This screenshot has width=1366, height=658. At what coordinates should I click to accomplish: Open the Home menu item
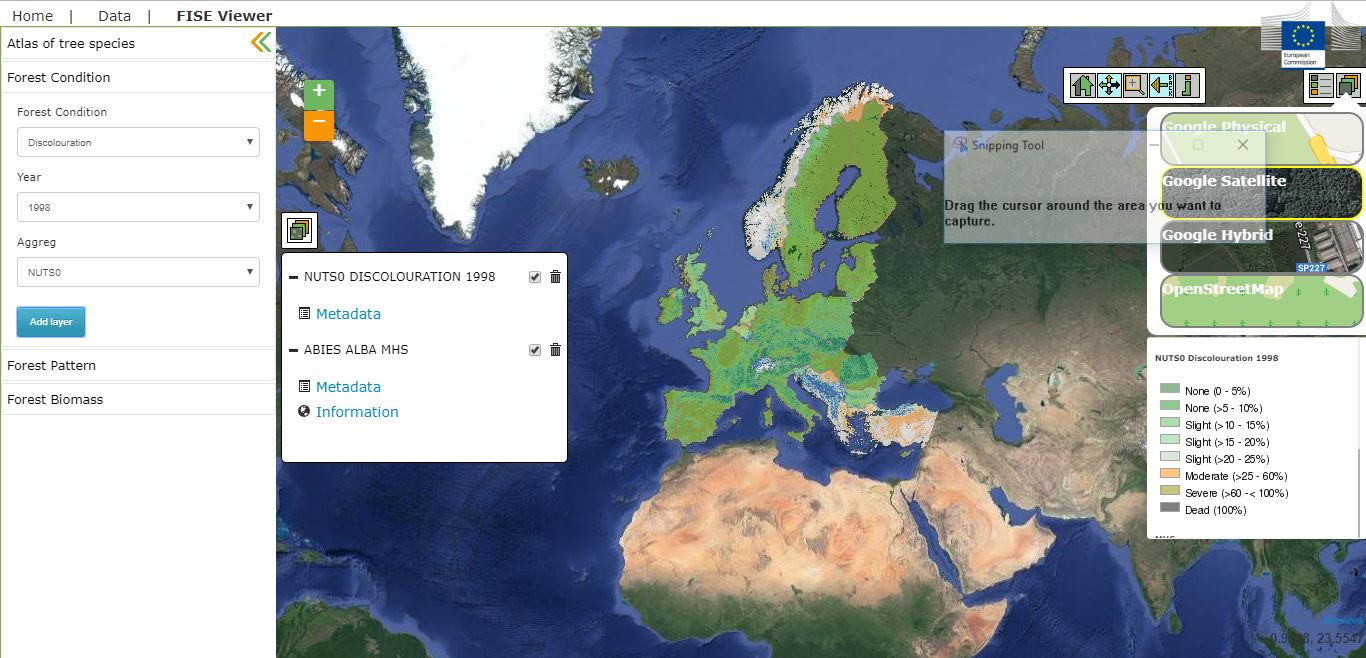[x=32, y=16]
